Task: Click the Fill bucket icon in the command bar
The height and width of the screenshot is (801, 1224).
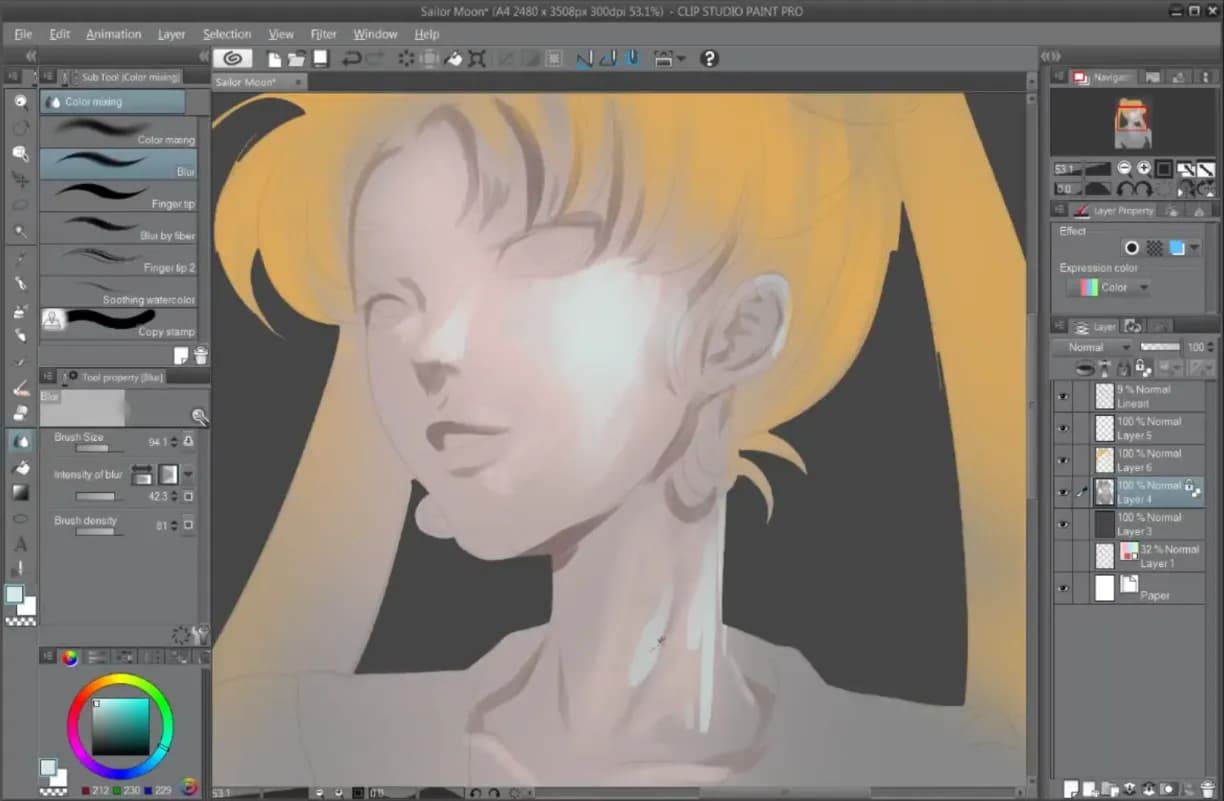Action: (453, 59)
